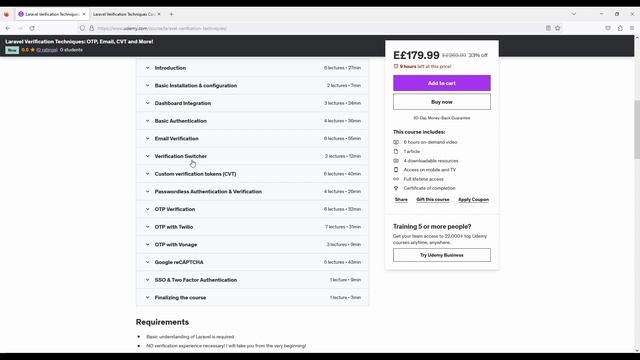
Task: Open the ratings link in header
Action: 47,50
